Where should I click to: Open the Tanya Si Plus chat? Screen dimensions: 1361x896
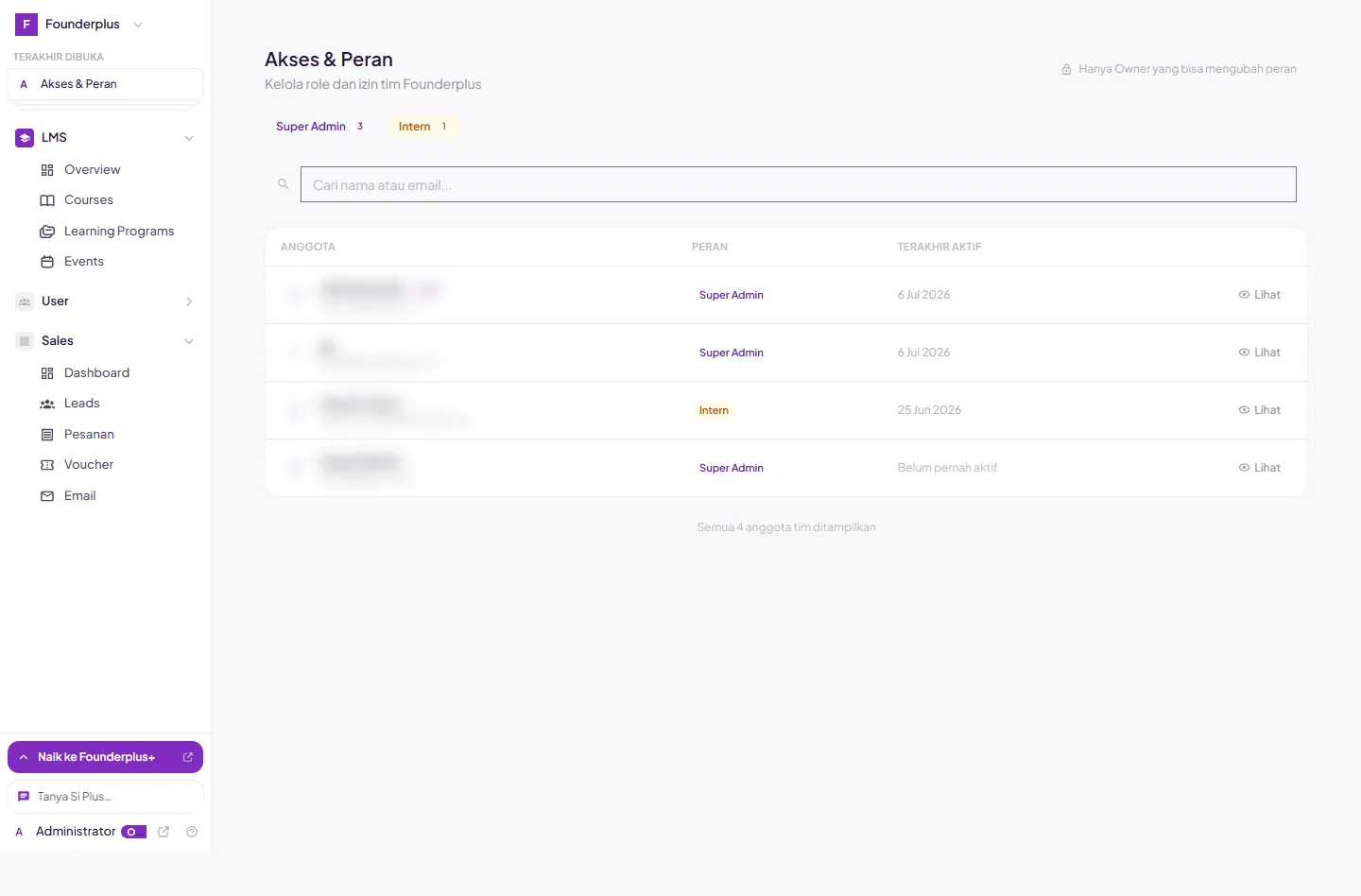(105, 797)
